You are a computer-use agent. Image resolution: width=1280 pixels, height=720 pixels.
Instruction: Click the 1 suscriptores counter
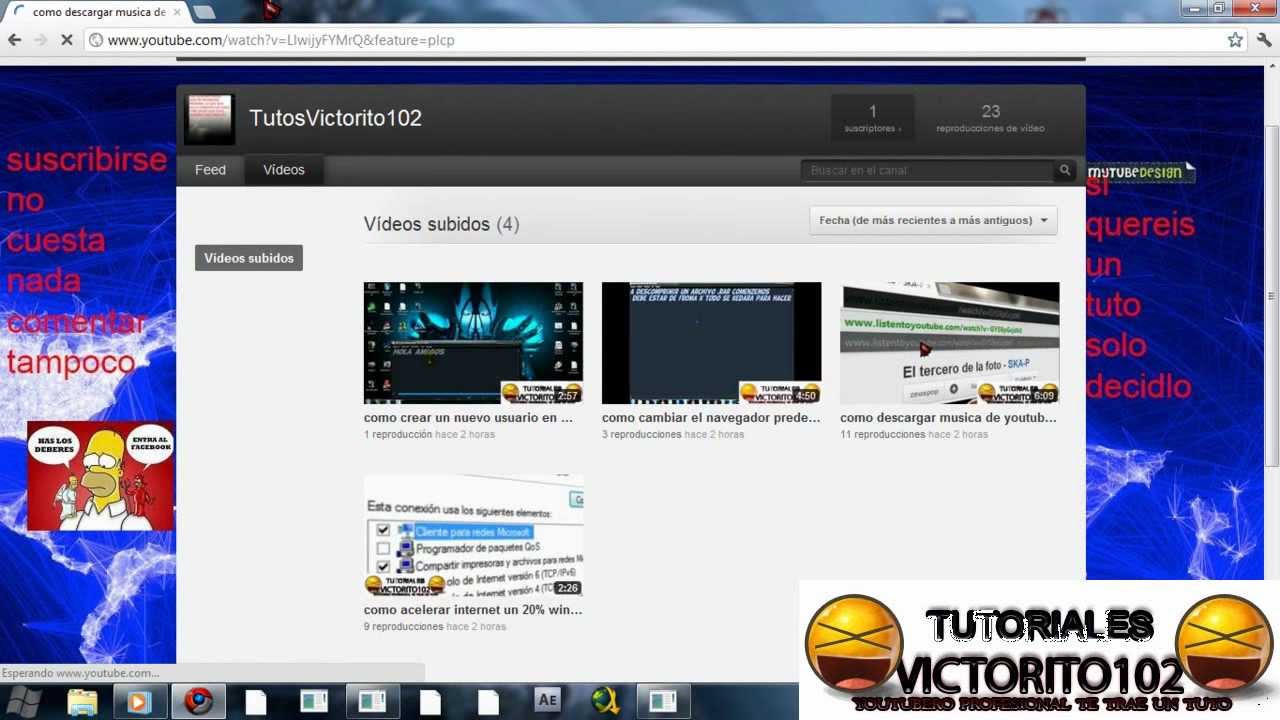click(x=872, y=118)
